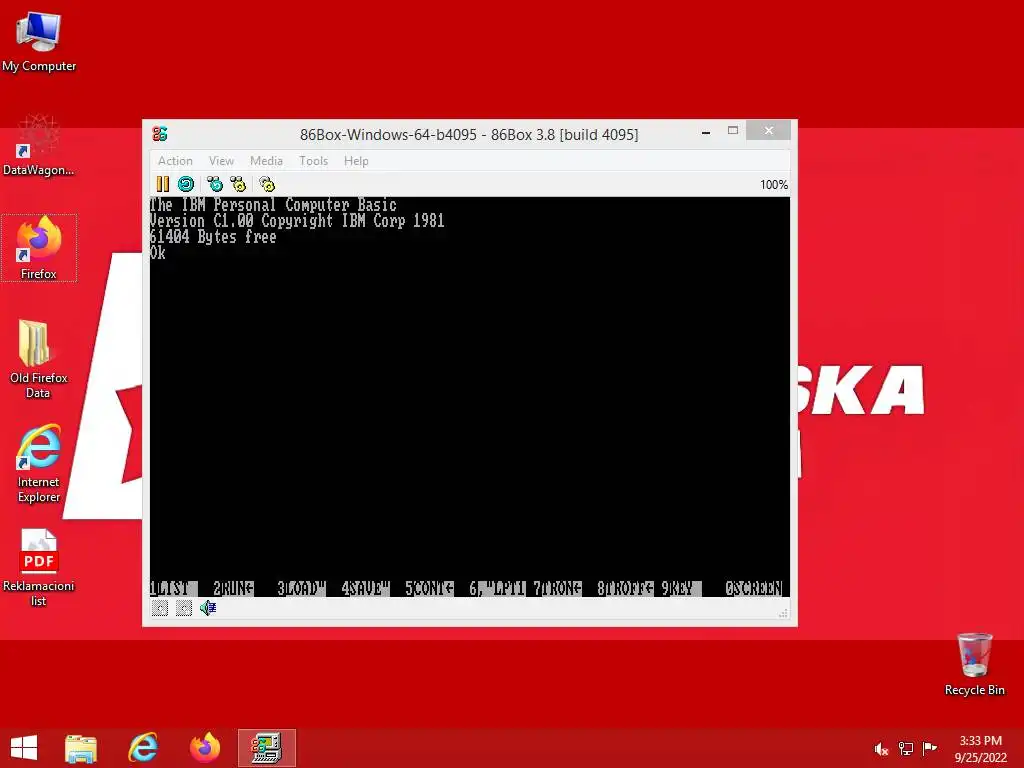Send Ctrl+Alt+Del via the toolbar icon
This screenshot has width=1024, height=768.
coord(215,184)
